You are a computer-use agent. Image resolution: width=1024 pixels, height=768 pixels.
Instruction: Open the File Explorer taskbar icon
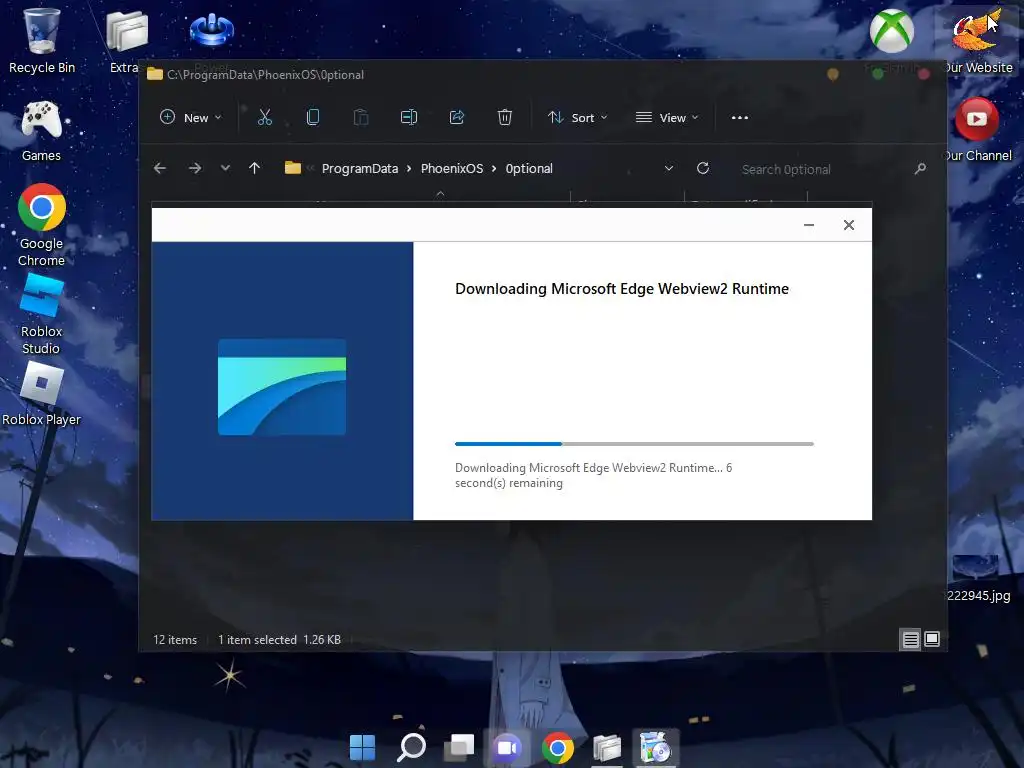pos(607,748)
